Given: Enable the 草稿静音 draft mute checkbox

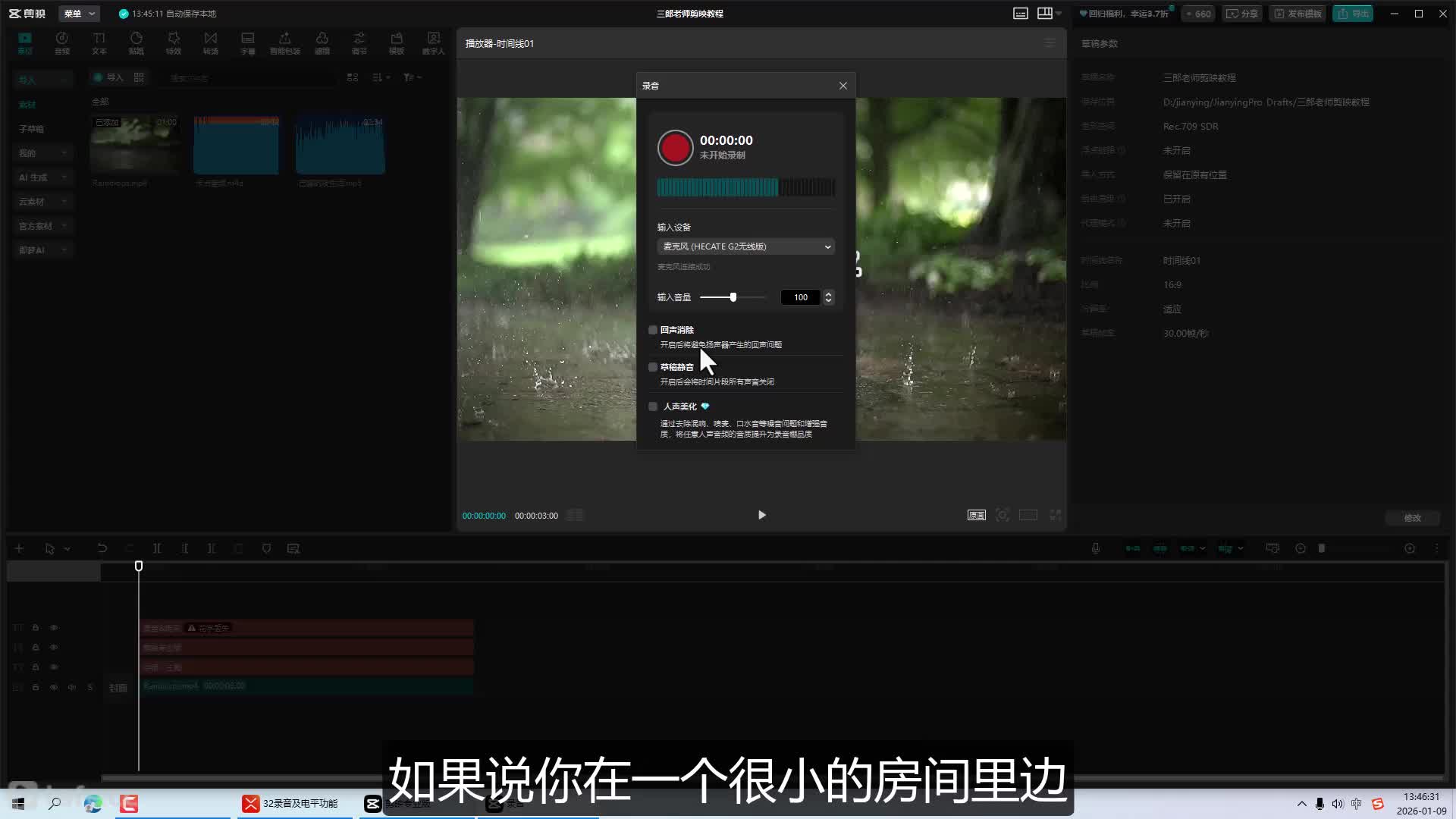Looking at the screenshot, I should pos(653,367).
